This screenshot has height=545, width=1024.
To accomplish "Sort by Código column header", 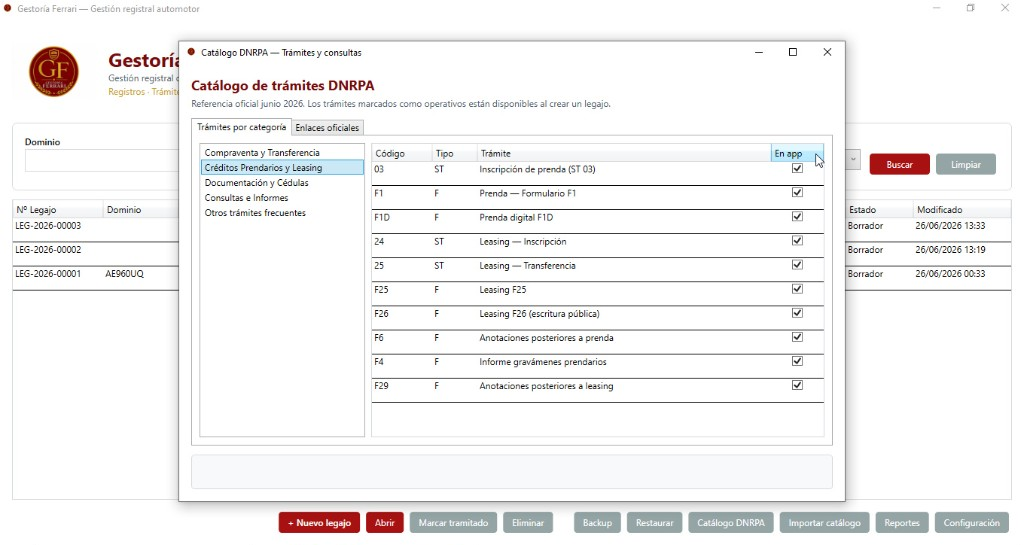I will point(402,153).
